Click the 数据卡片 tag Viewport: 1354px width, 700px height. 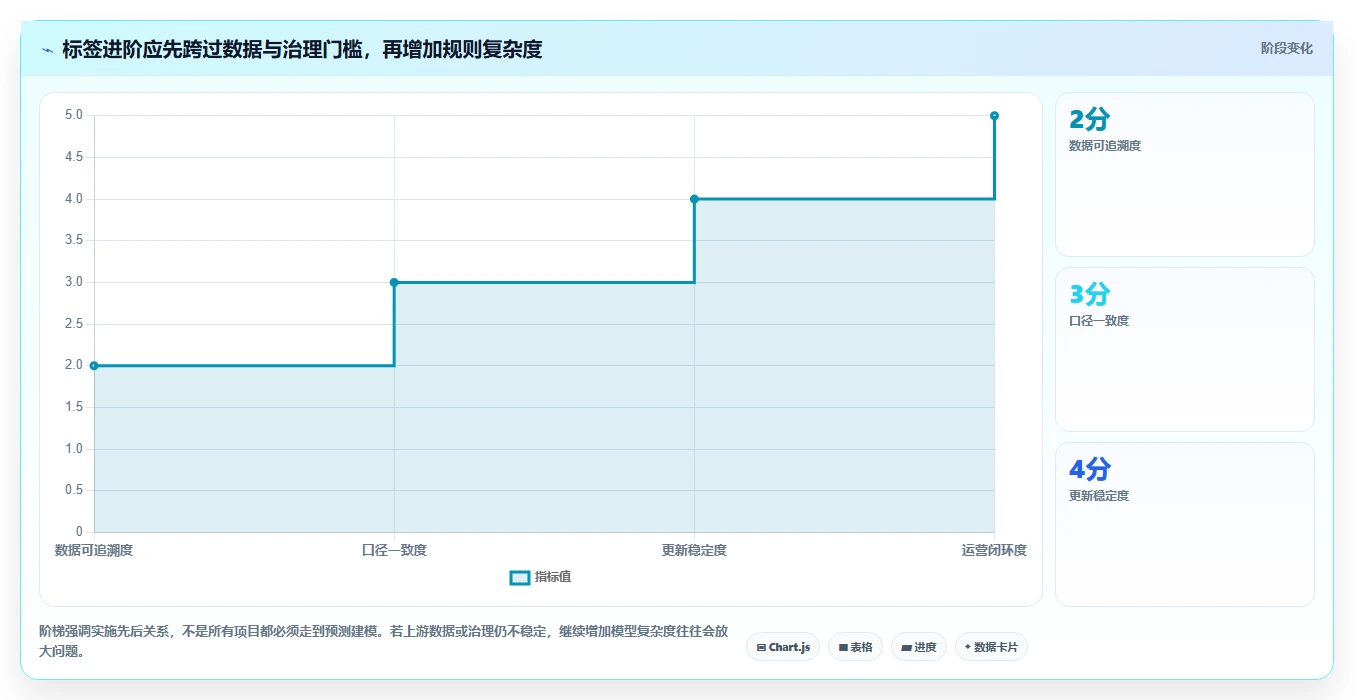coord(991,647)
